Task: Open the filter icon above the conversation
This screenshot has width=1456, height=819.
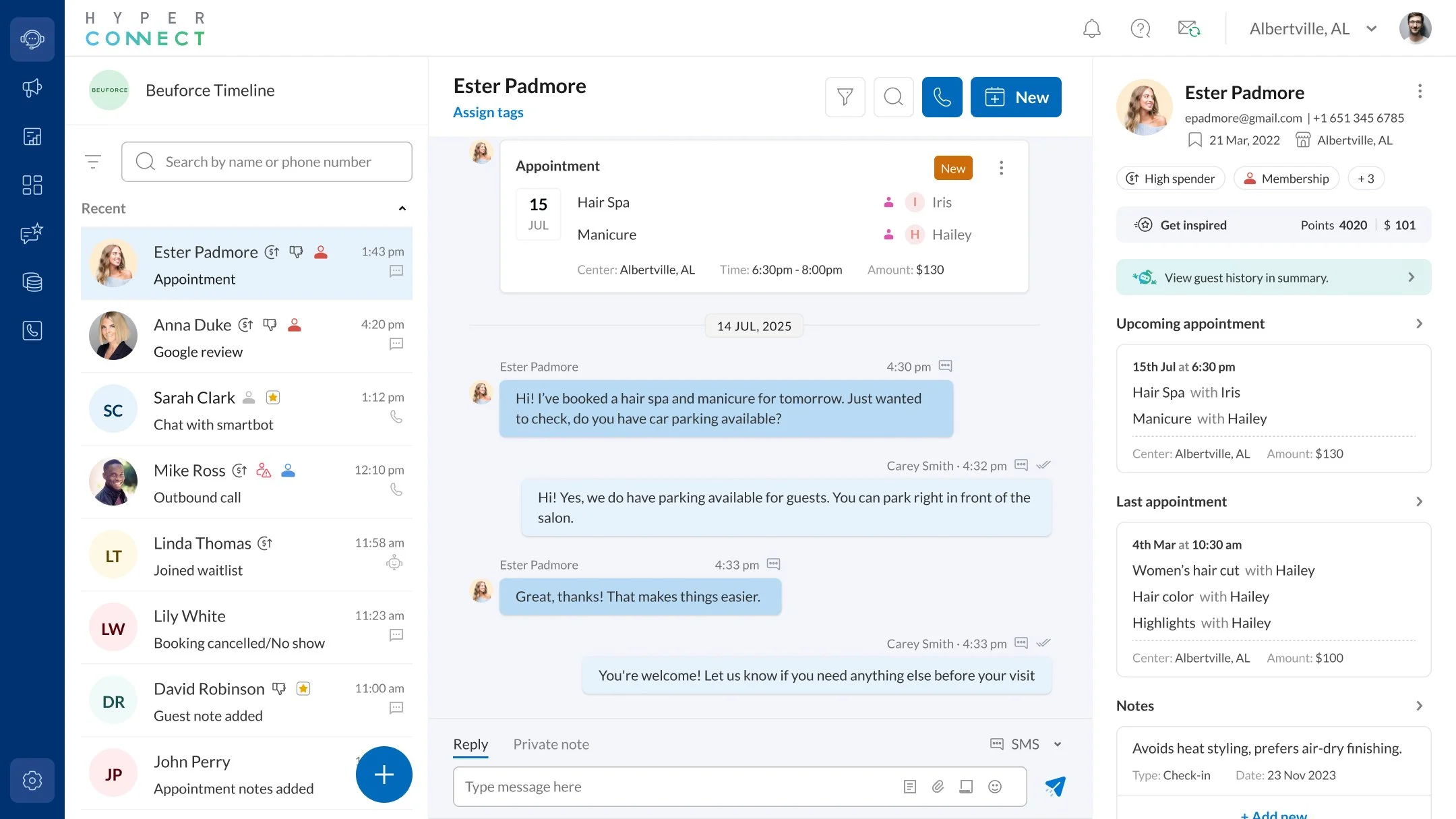Action: point(846,96)
